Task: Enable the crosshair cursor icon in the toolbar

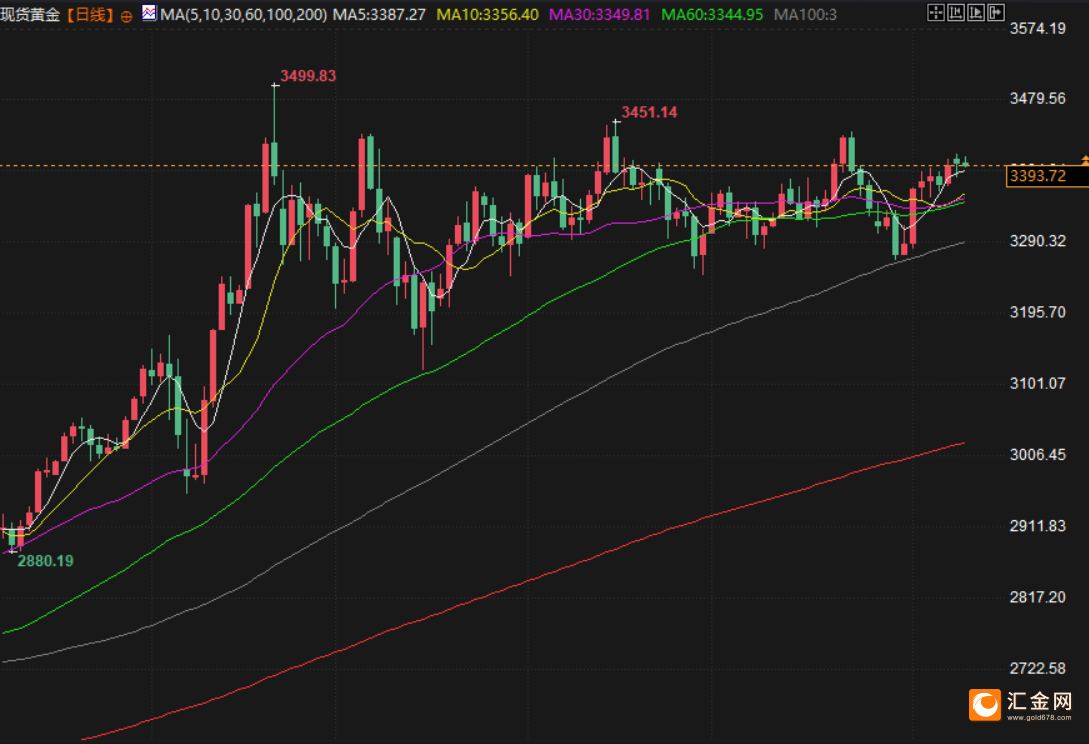Action: click(x=936, y=13)
